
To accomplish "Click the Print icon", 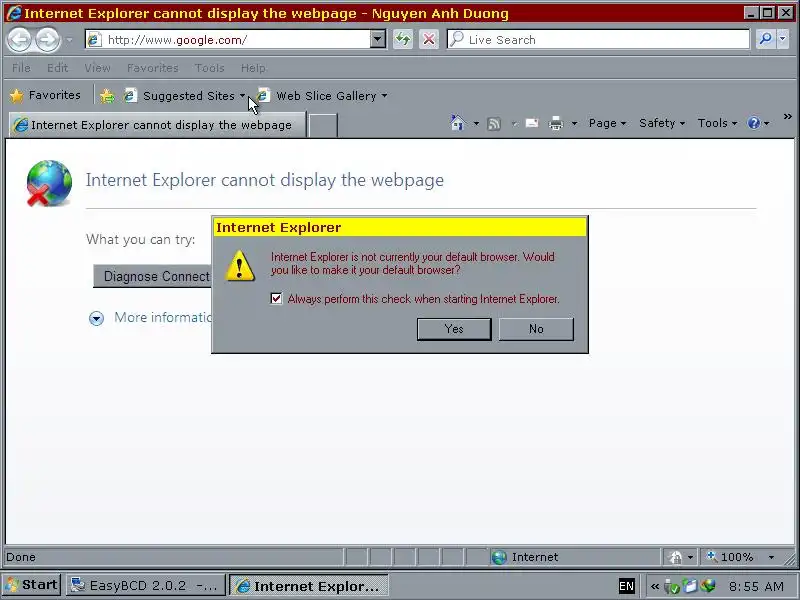I will [x=556, y=123].
